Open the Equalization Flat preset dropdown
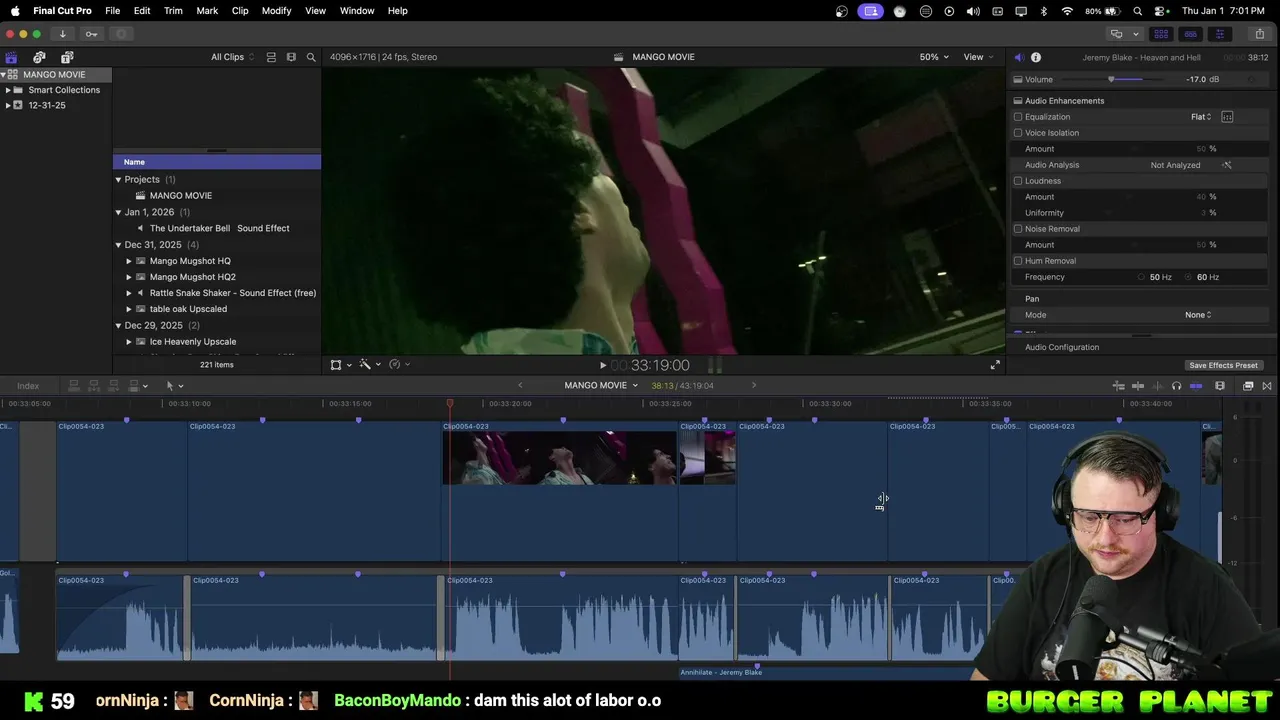 click(x=1201, y=117)
